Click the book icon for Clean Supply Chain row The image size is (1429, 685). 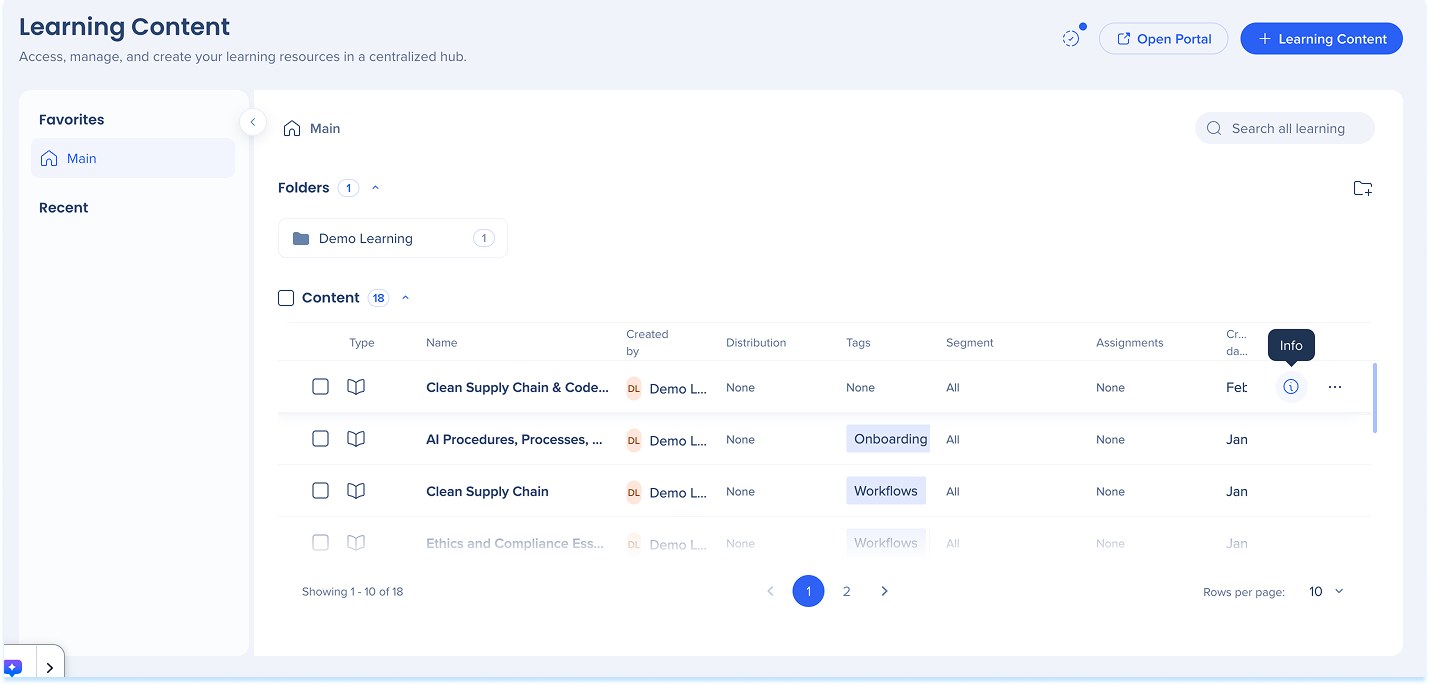click(x=356, y=491)
